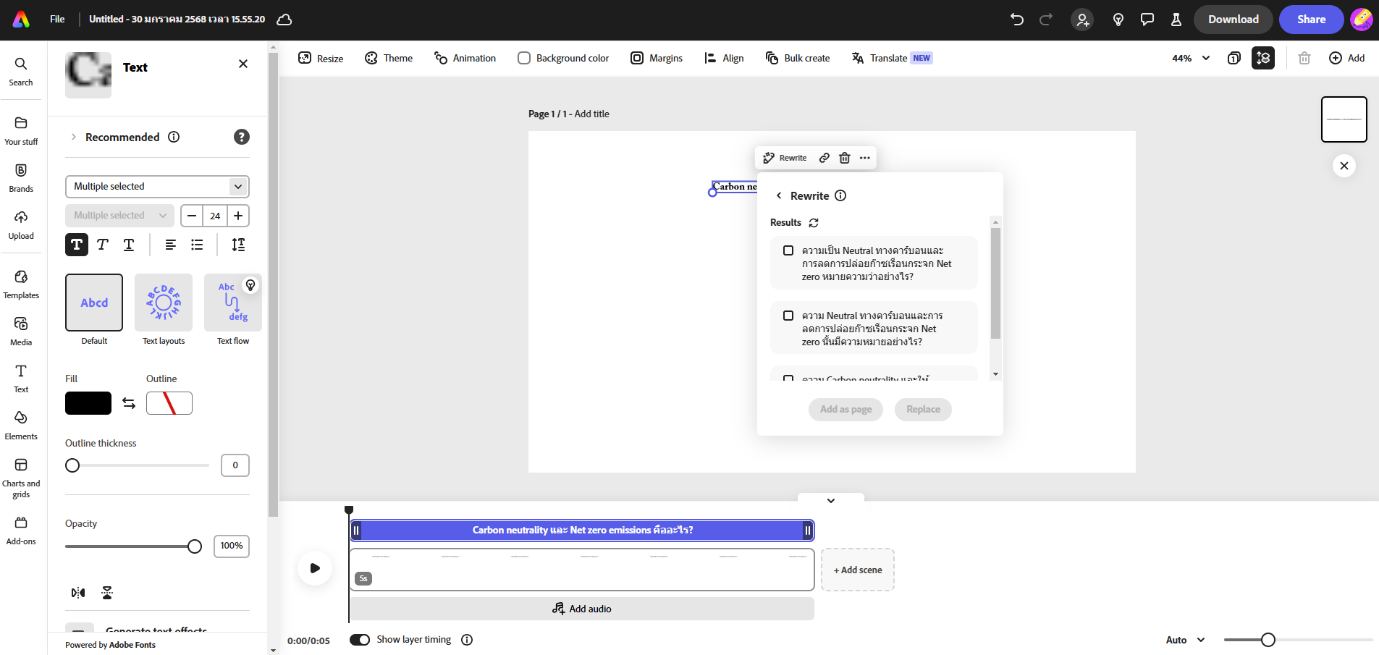Screen dimensions: 1379x655
Task: Click the Download button
Action: coord(1232,19)
